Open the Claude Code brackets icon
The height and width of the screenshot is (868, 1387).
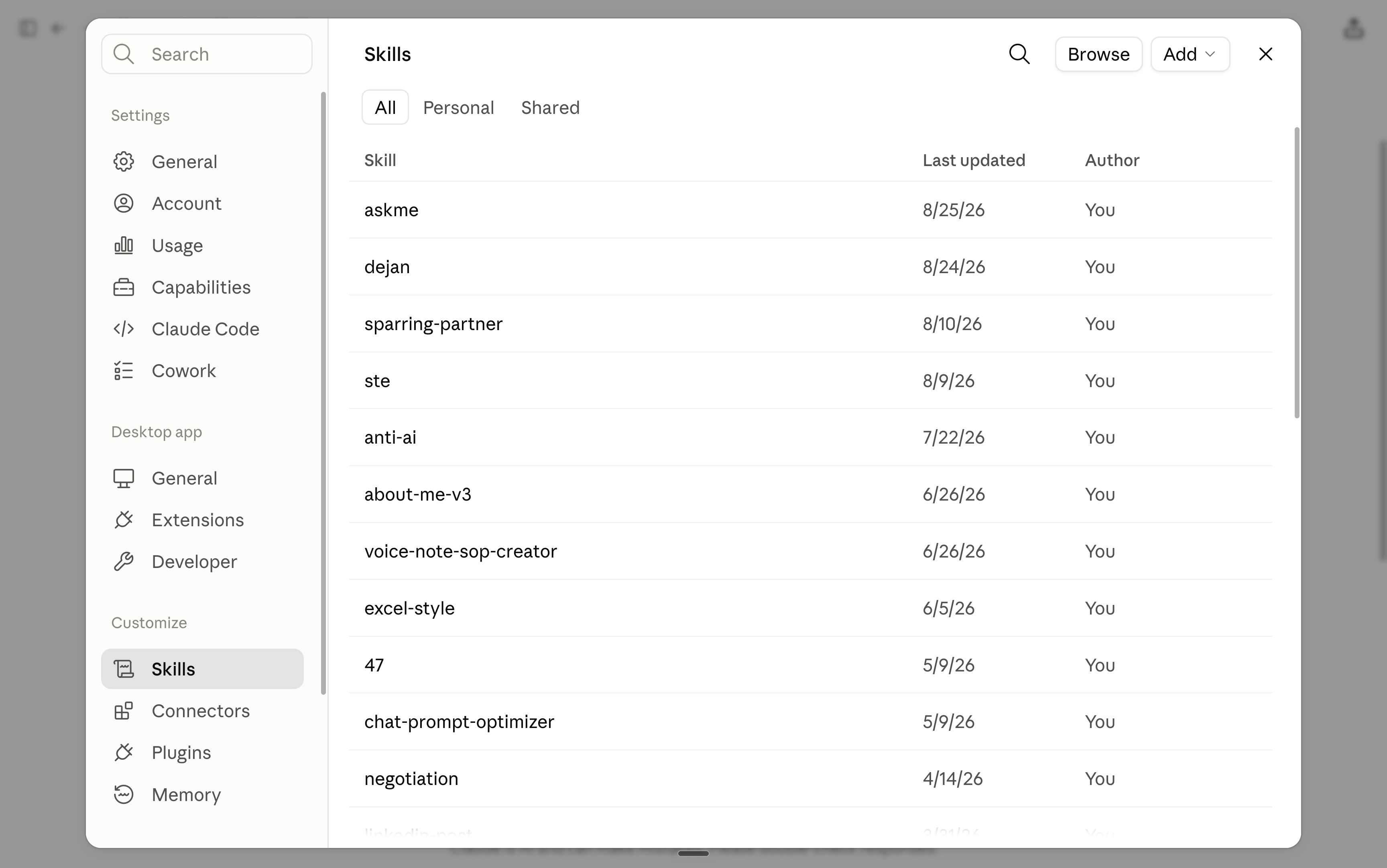(124, 329)
